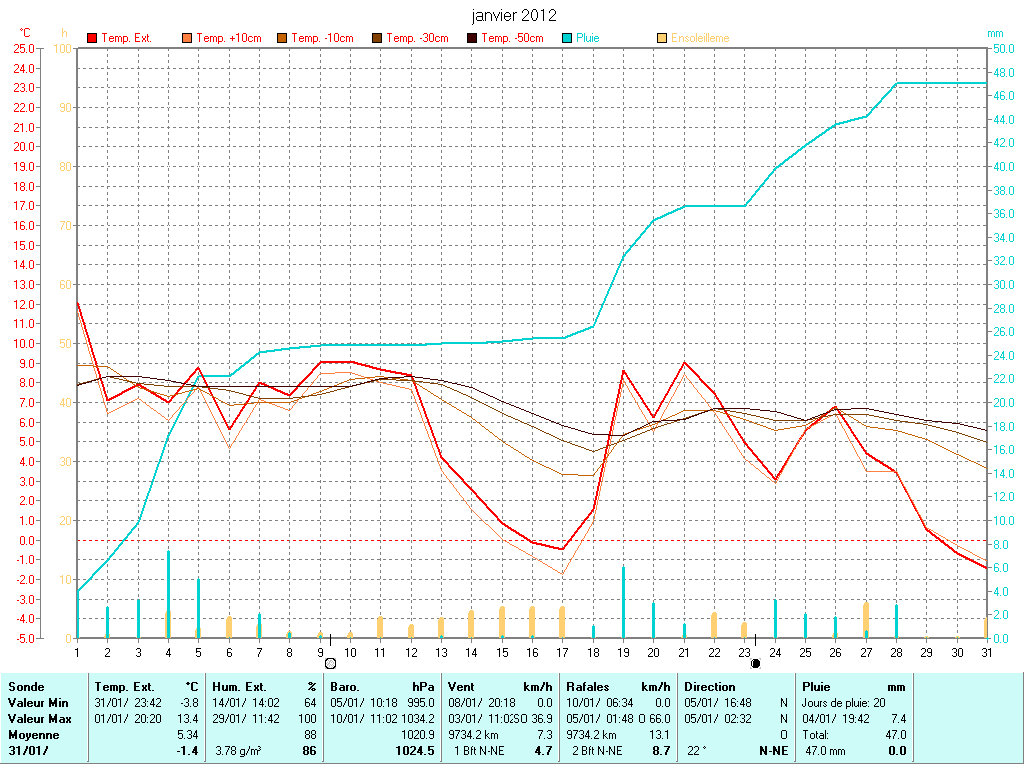
Task: Click the full moon icon below day 9
Action: pyautogui.click(x=331, y=663)
